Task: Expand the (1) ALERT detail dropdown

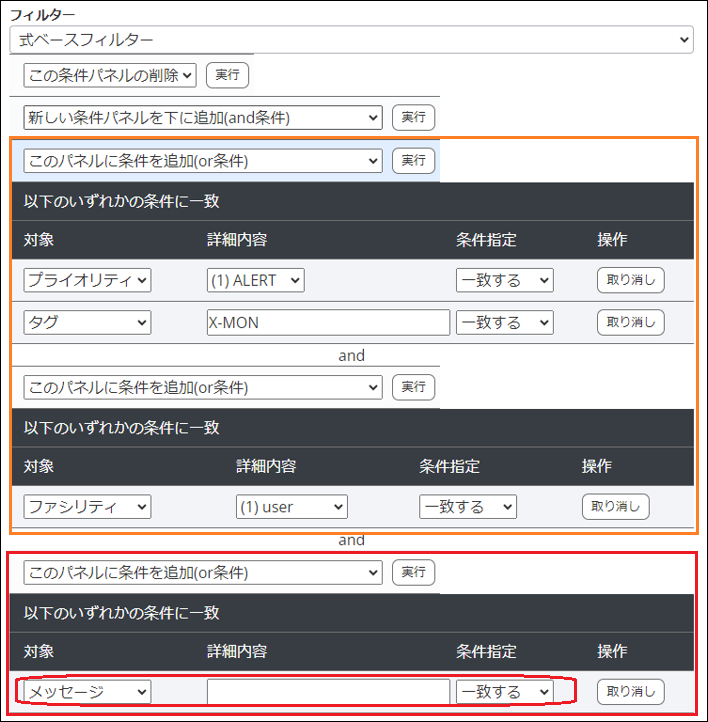Action: point(255,280)
